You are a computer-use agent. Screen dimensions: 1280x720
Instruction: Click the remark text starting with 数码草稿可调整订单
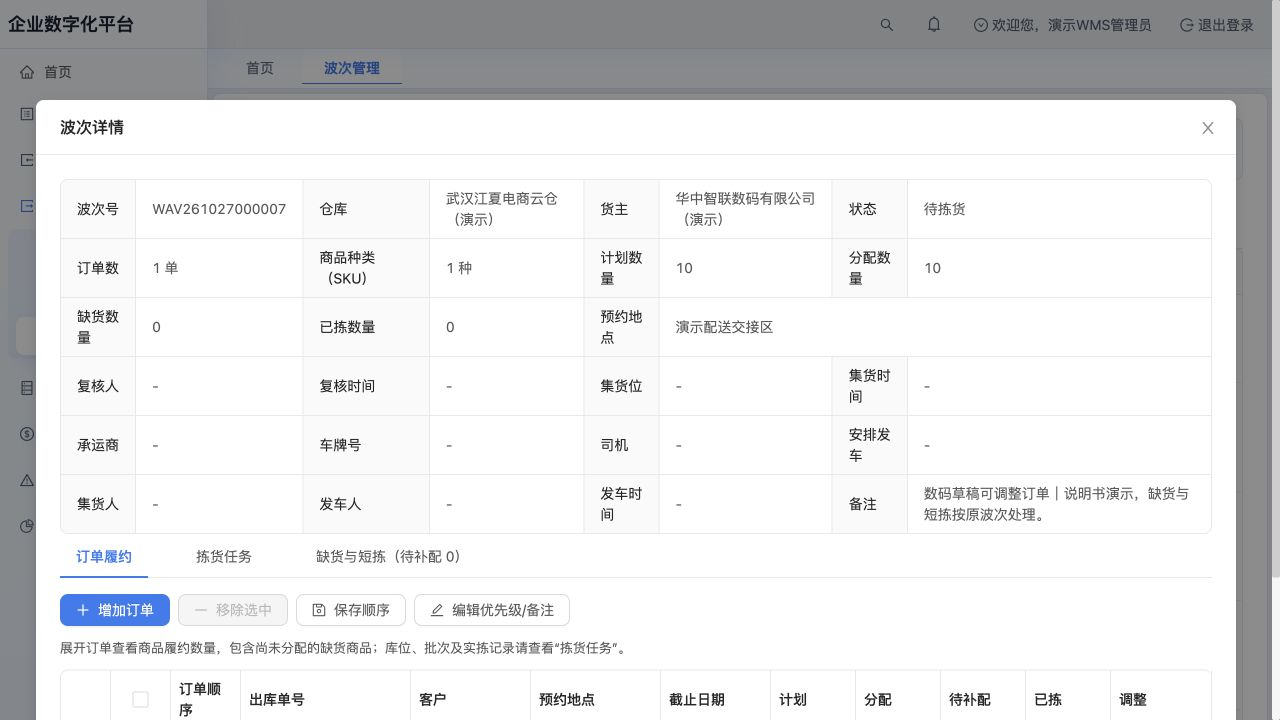tap(1056, 504)
